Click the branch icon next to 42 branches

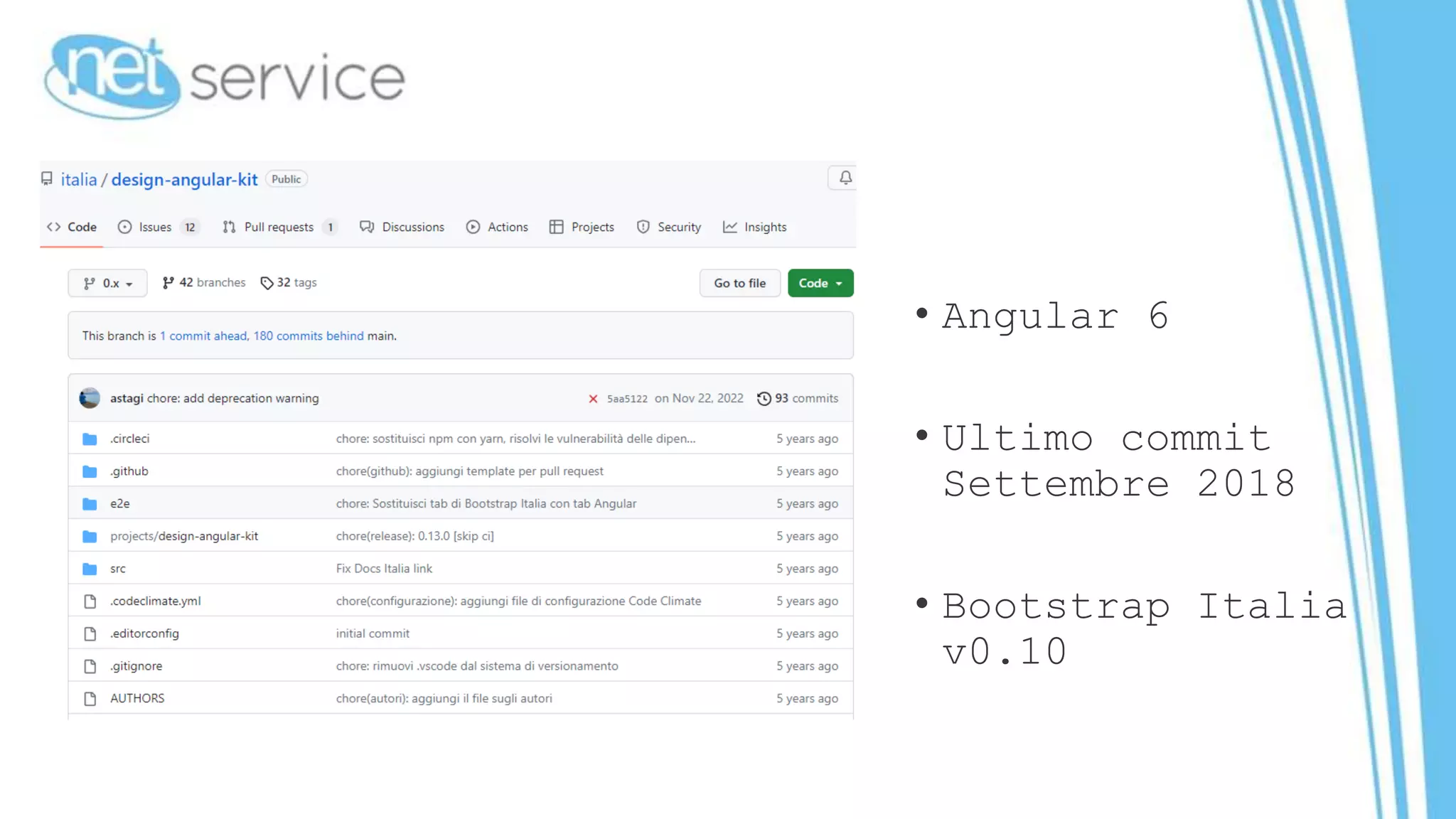(168, 283)
